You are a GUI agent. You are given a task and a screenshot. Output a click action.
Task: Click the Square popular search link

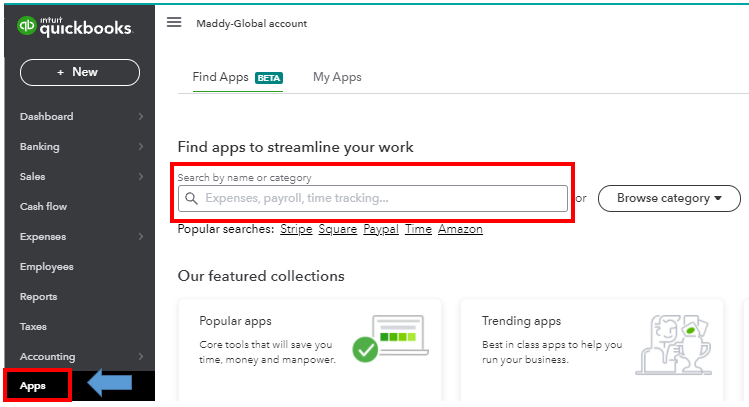click(x=338, y=229)
